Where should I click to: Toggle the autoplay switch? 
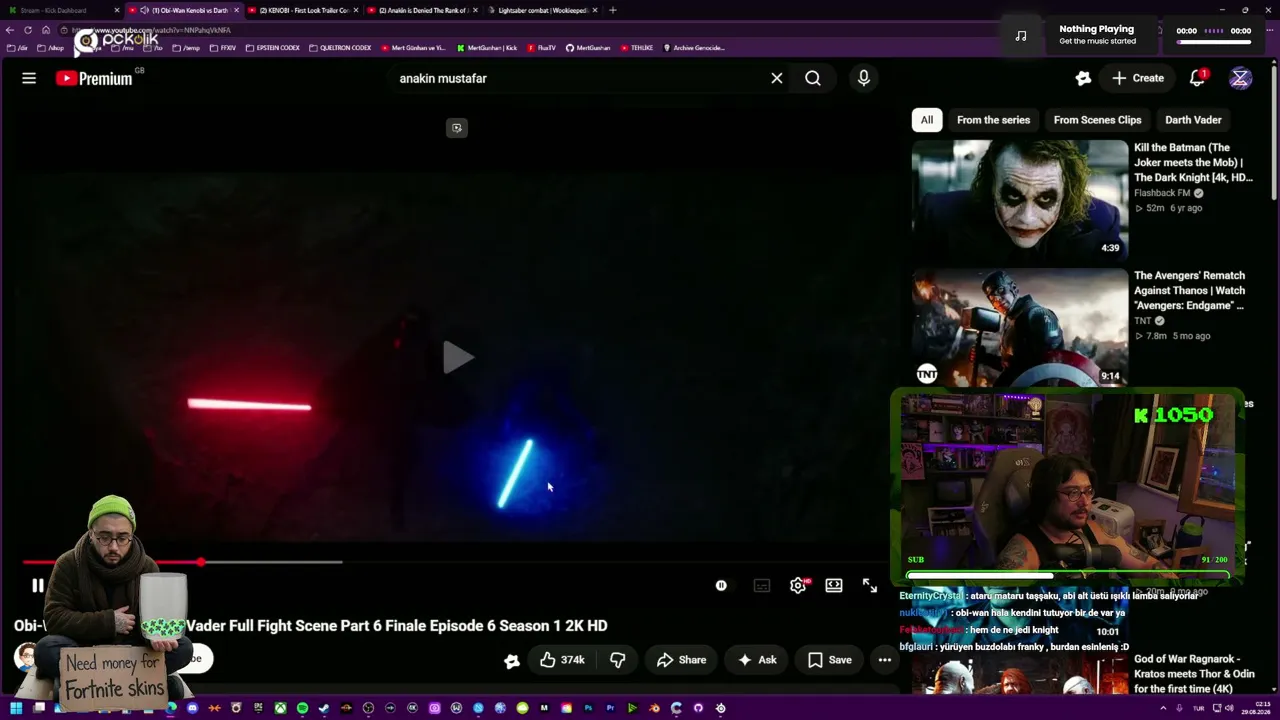pyautogui.click(x=720, y=586)
